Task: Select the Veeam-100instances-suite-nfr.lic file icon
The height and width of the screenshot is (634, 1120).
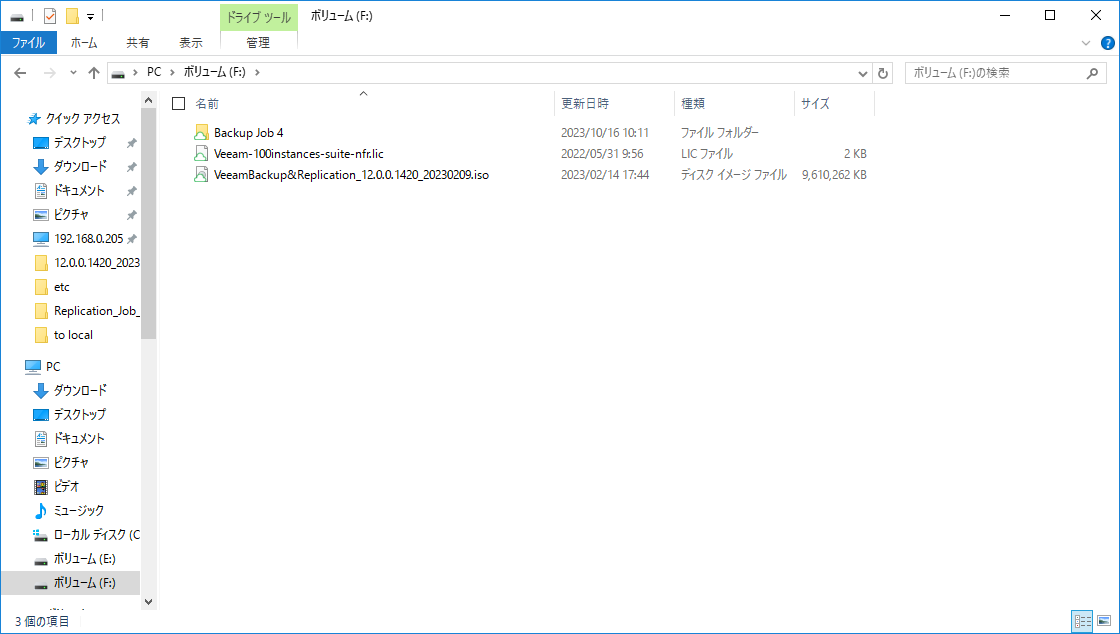Action: tap(201, 154)
